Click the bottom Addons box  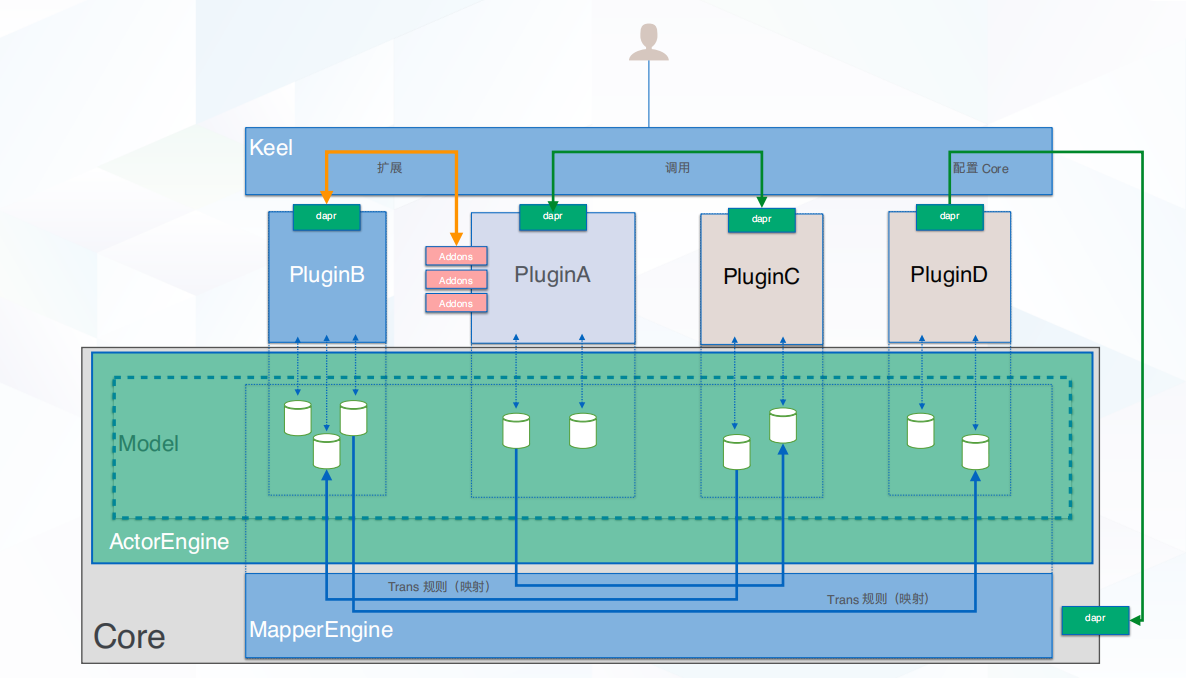pos(456,303)
